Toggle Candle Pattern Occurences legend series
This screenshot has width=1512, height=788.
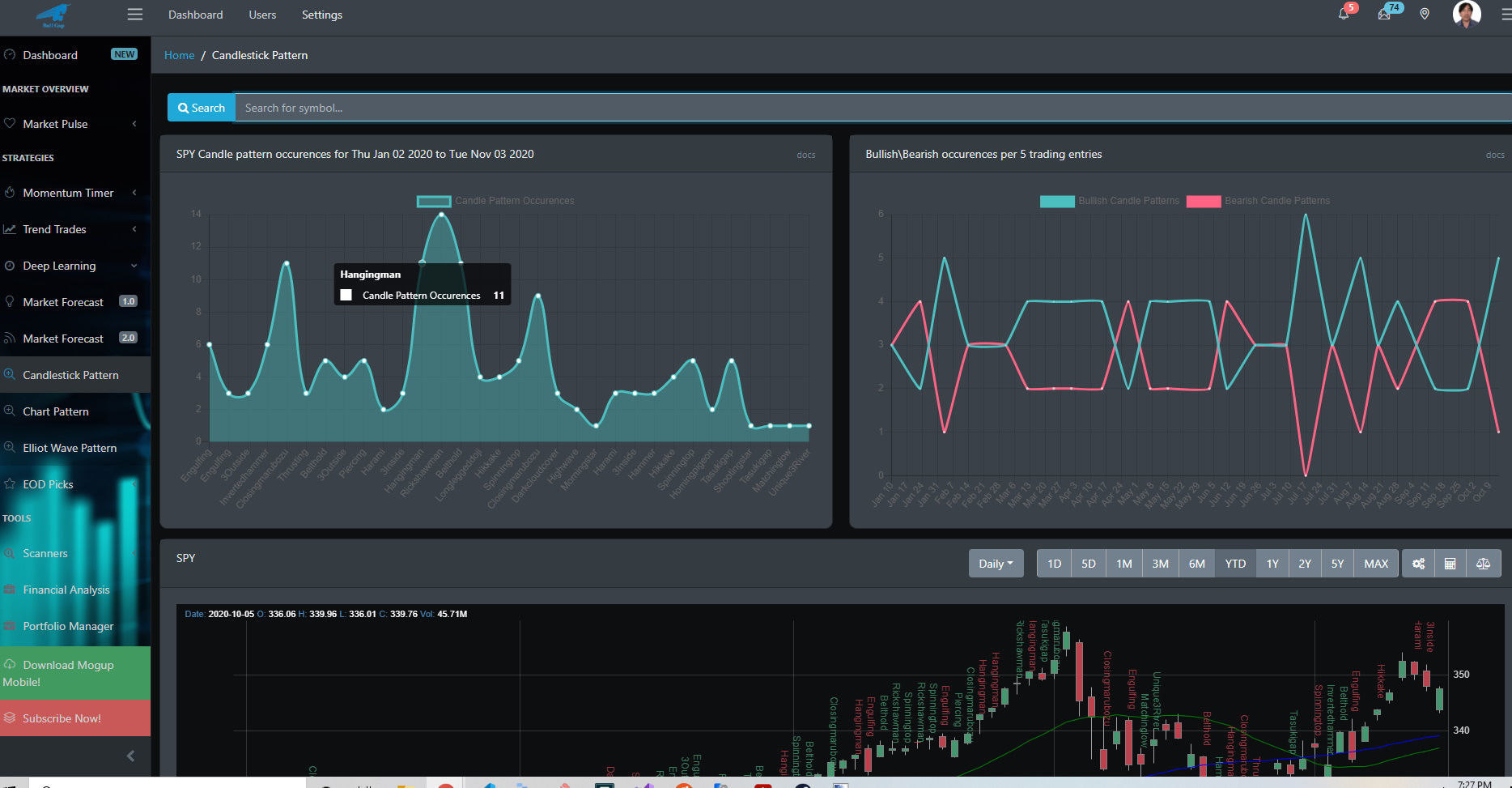495,201
